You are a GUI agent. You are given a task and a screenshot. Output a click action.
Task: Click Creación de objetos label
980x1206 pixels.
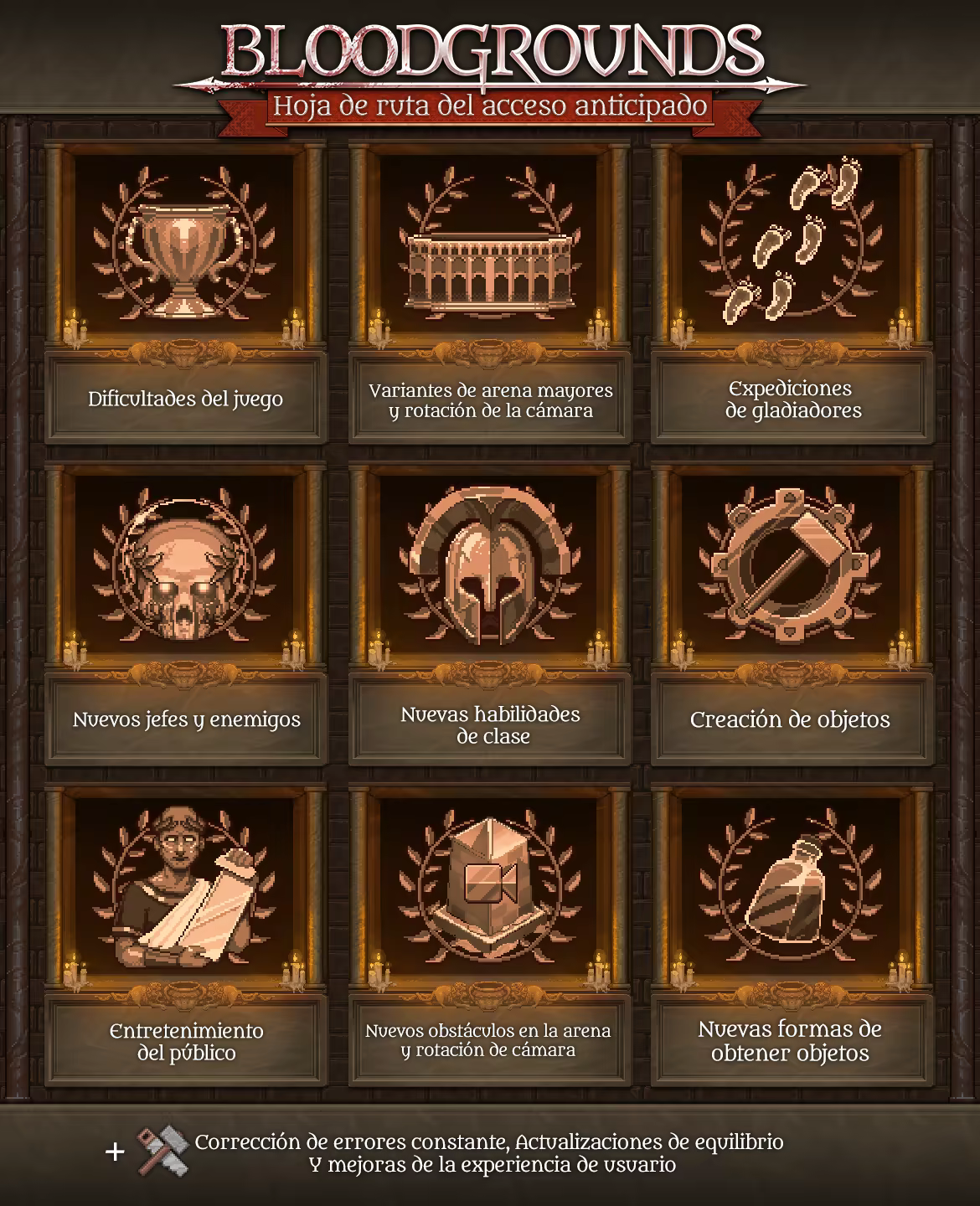792,719
